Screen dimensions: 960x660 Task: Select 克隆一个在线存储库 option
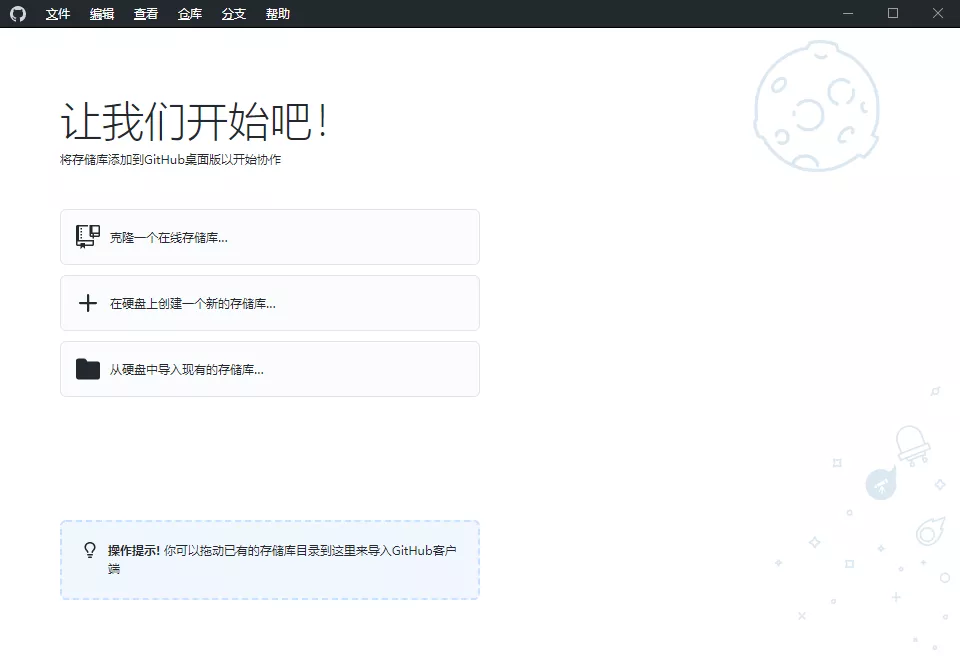[x=270, y=236]
